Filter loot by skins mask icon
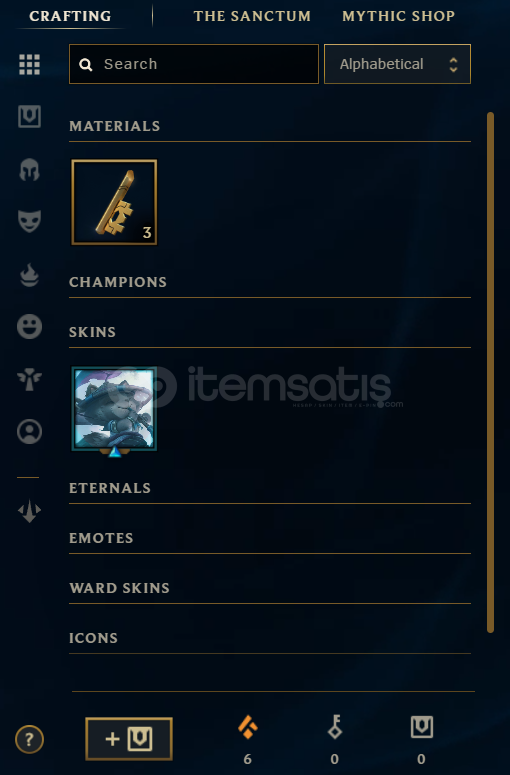Image resolution: width=510 pixels, height=775 pixels. point(29,221)
